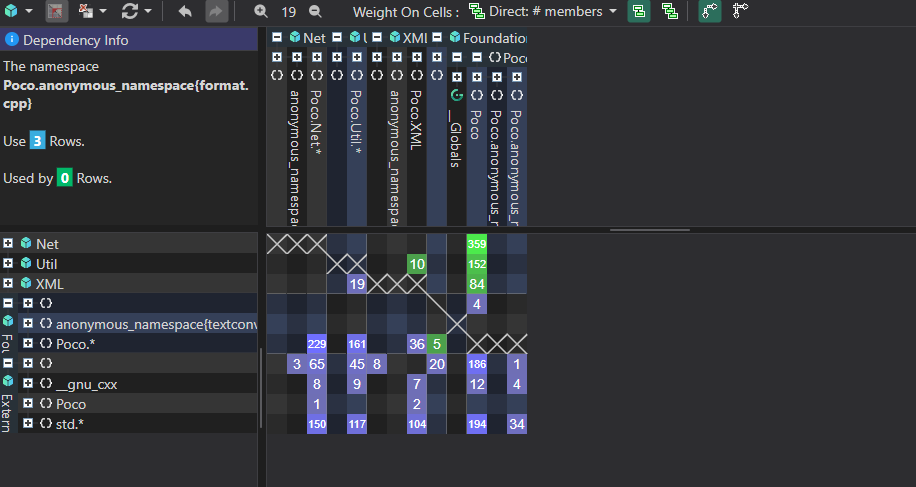Screen dimensions: 916x487
Task: Click the Dependency Info header icon
Action: (x=11, y=40)
